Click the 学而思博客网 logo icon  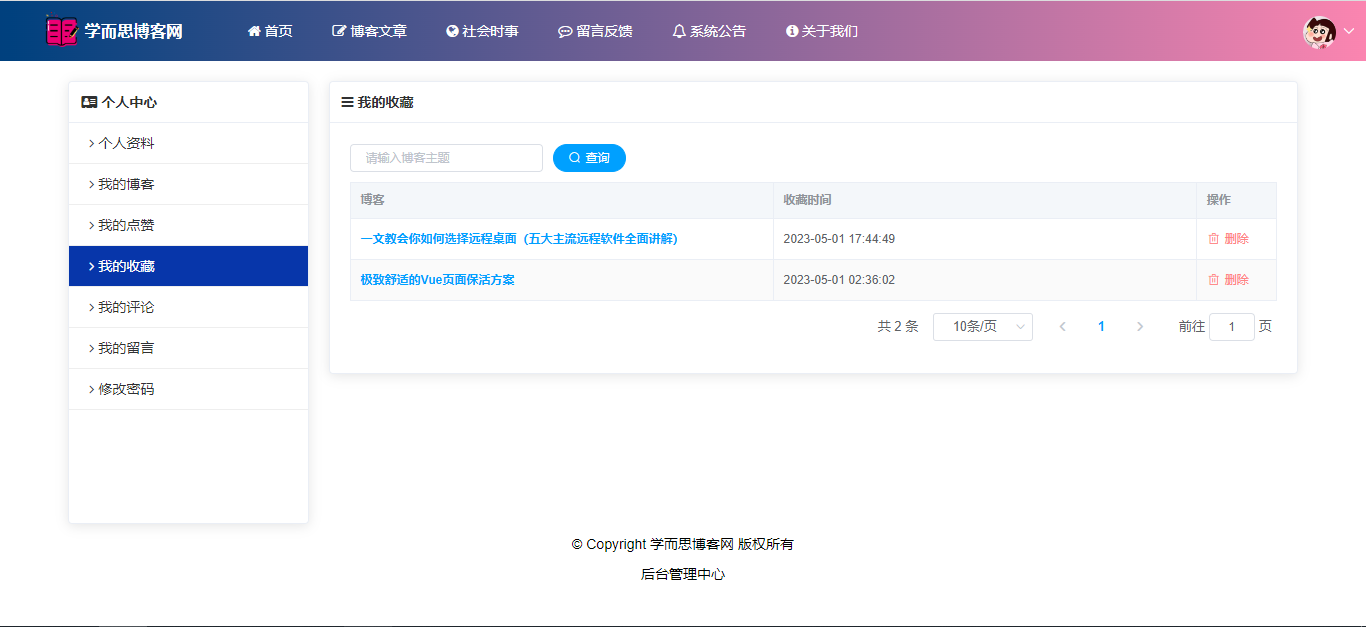tap(61, 31)
